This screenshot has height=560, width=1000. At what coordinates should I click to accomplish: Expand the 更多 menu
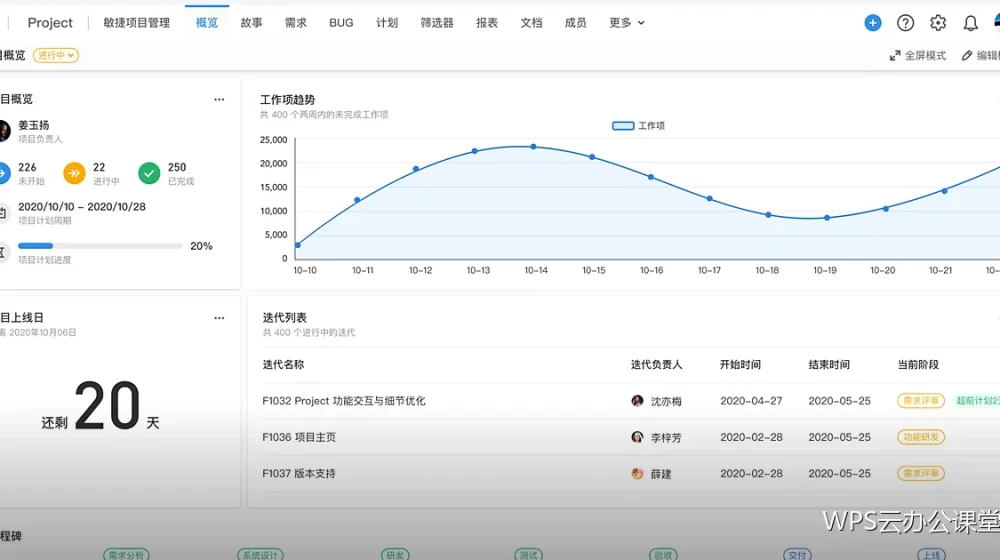click(626, 23)
